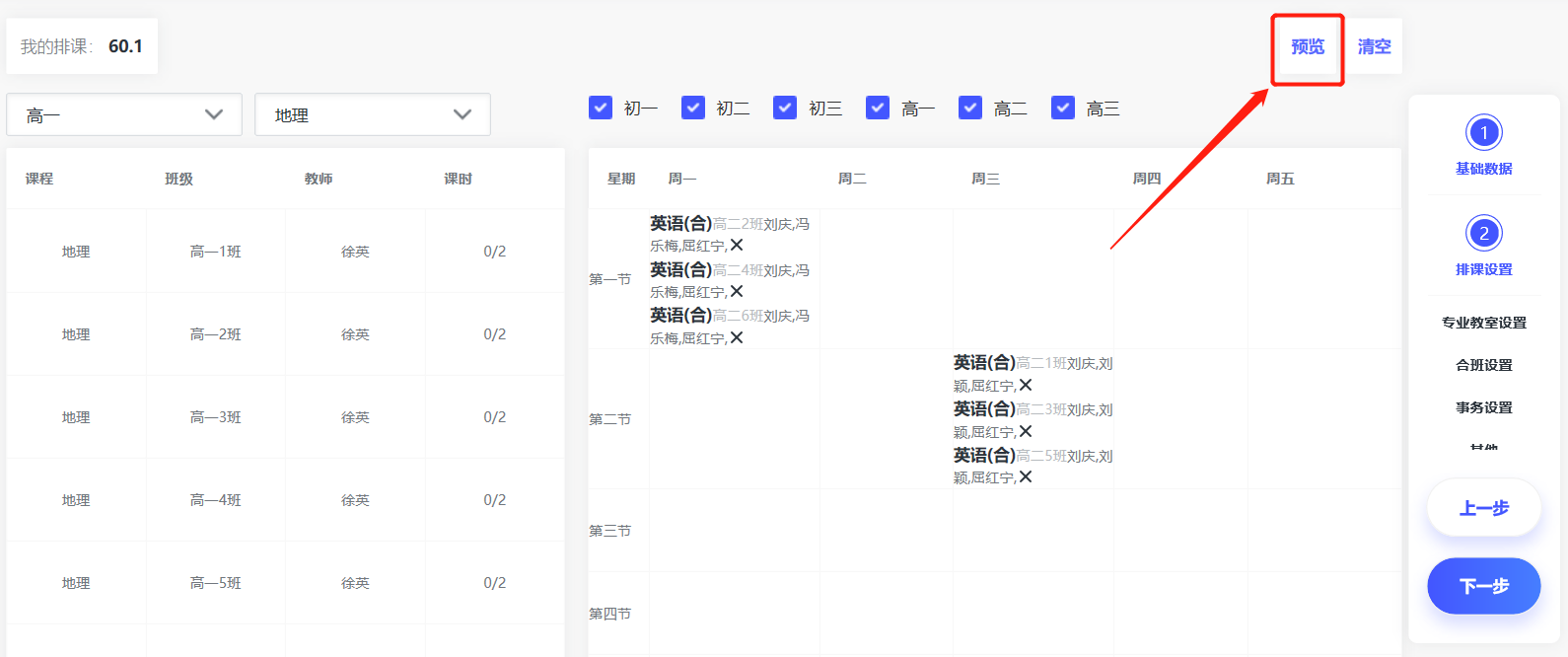Uncheck the 初一 grade checkbox
1568x657 pixels.
pos(601,108)
